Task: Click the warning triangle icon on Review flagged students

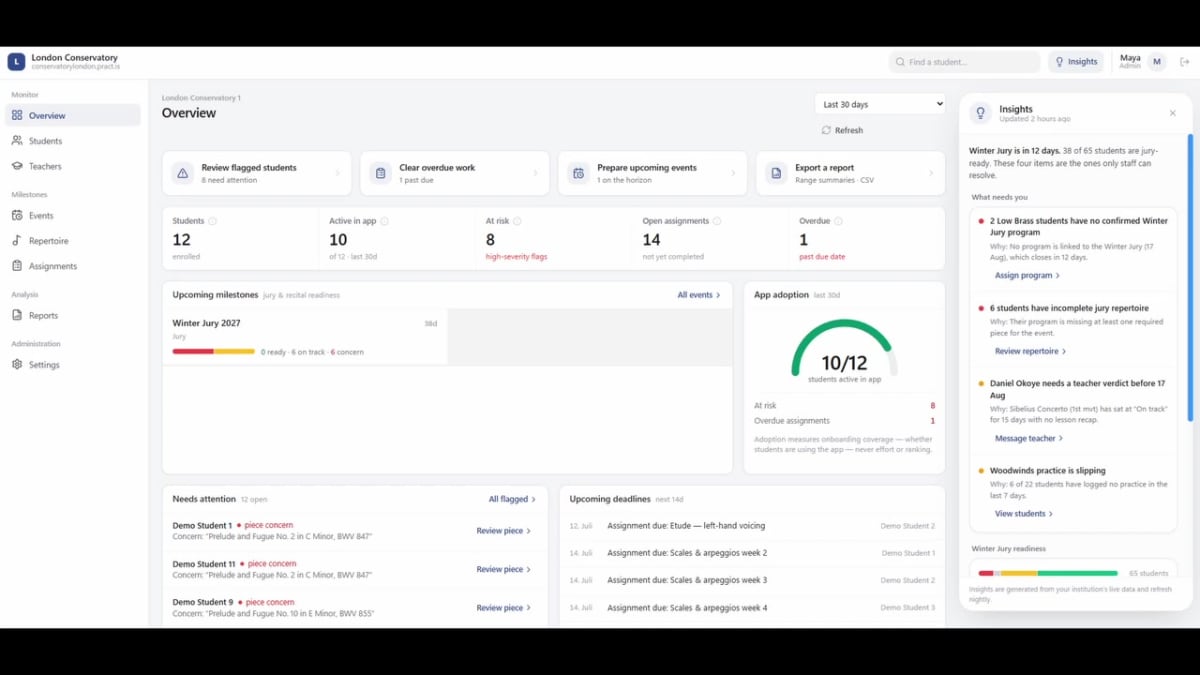Action: coord(182,173)
